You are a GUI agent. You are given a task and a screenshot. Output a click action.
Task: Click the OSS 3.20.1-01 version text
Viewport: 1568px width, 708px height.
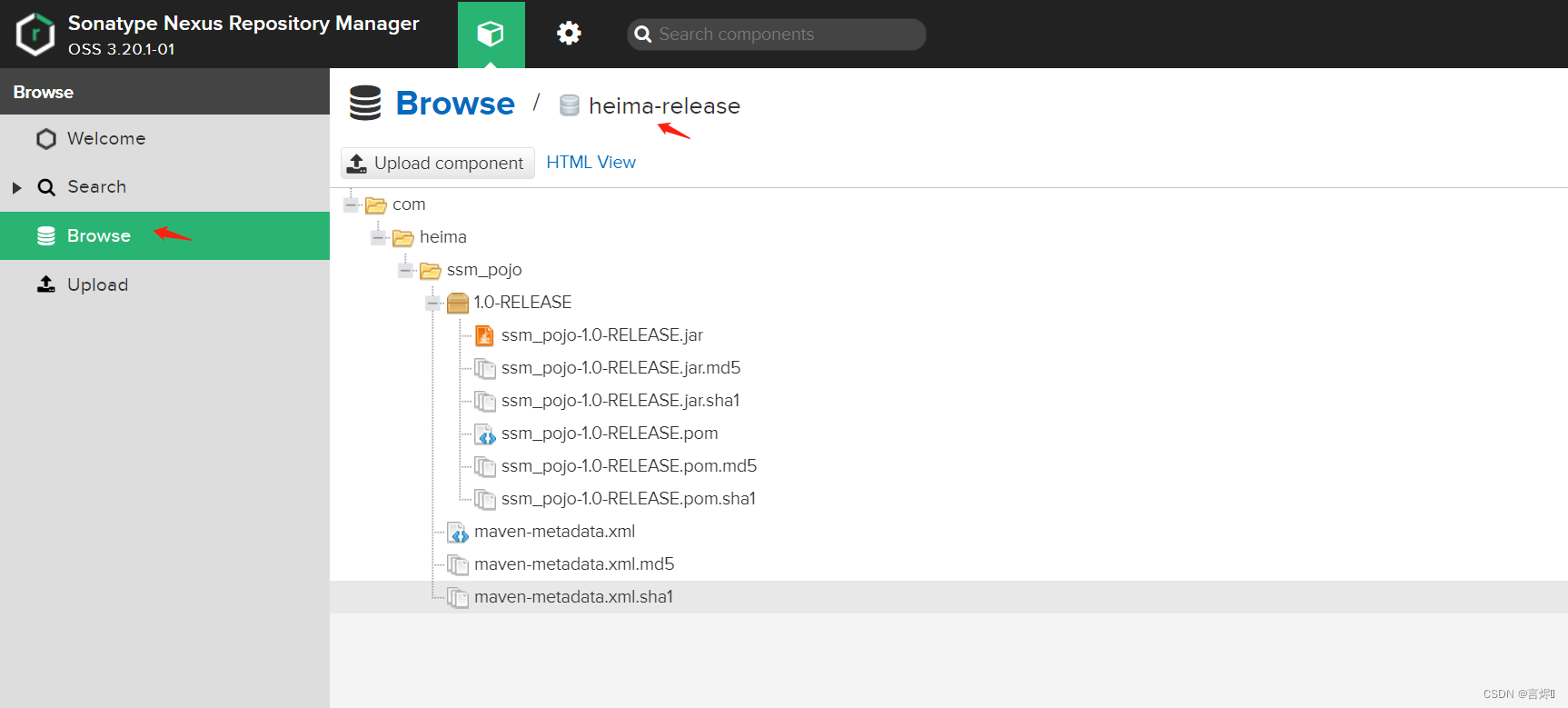tap(122, 49)
